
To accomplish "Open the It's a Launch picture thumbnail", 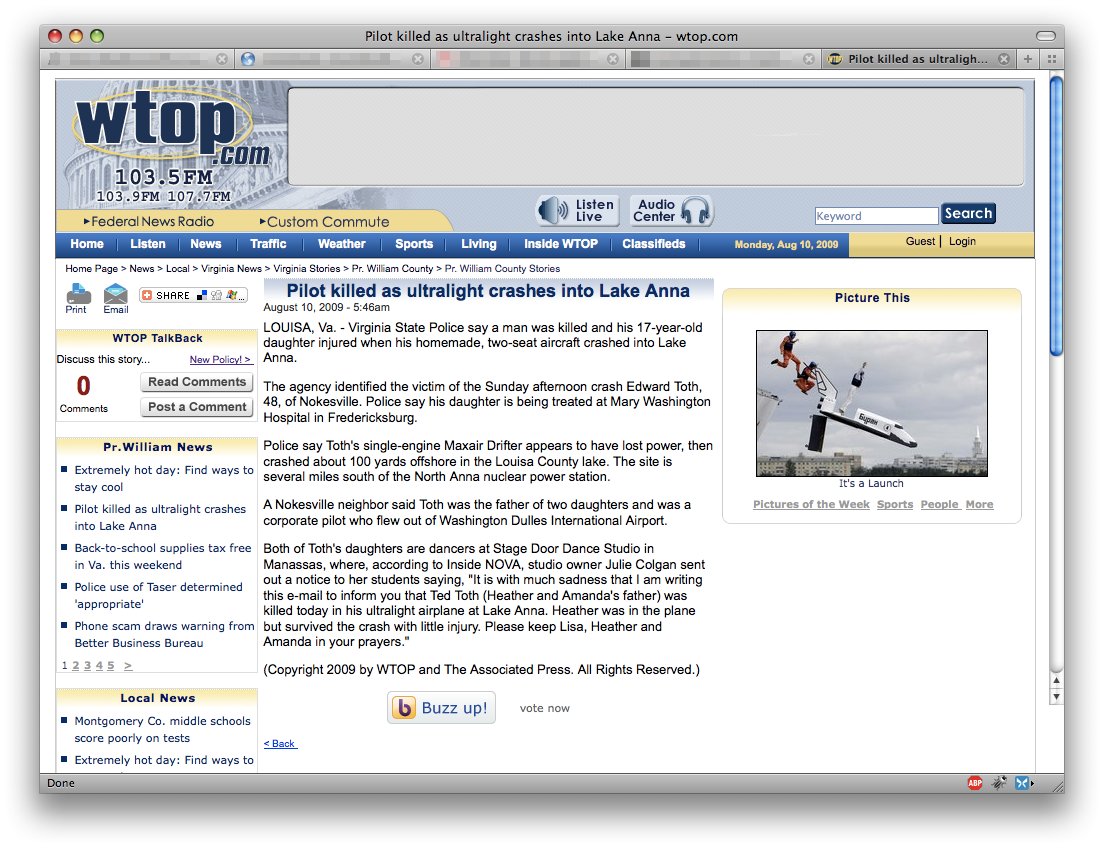I will [x=871, y=403].
